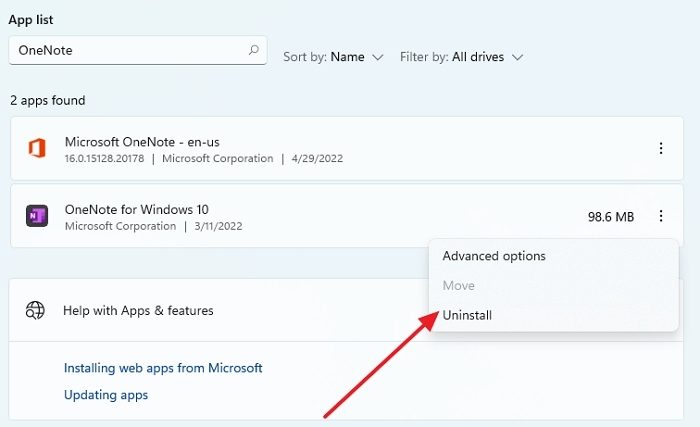Click the 2 apps found results text

tap(47, 100)
